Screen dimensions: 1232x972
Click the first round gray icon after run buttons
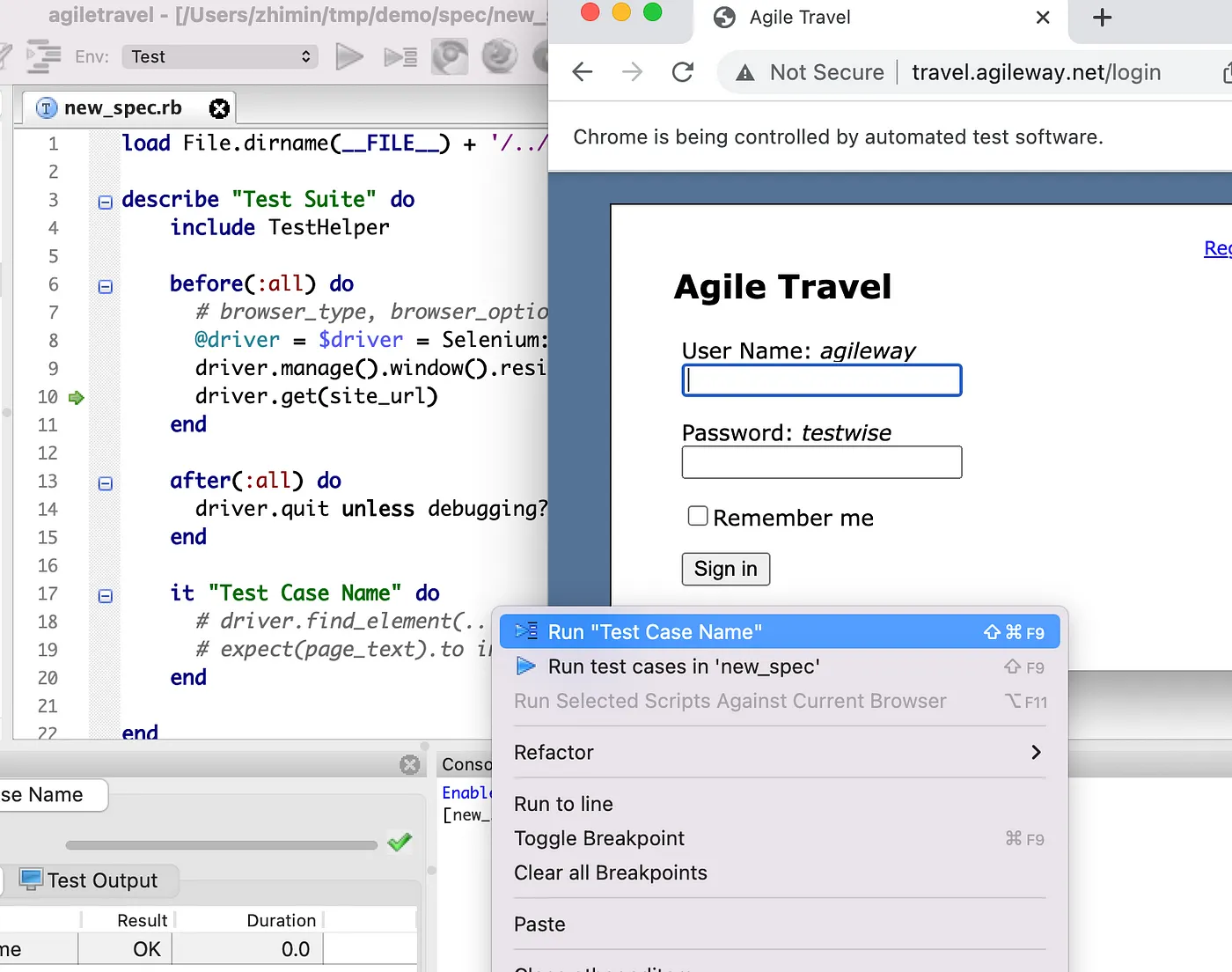(x=450, y=57)
